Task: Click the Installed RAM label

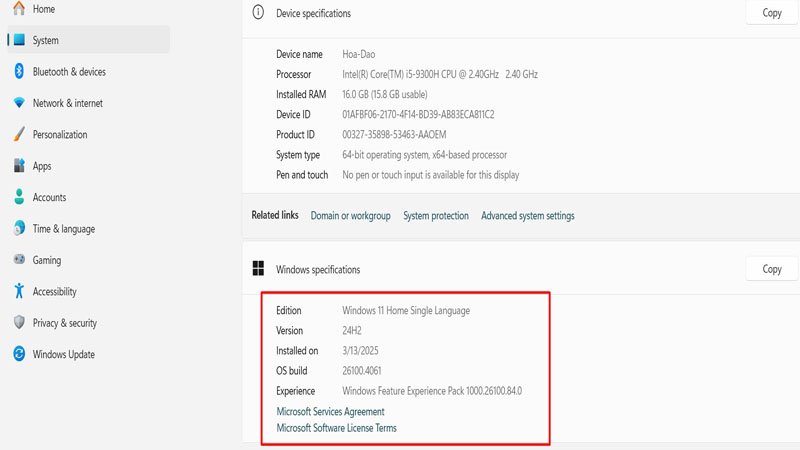Action: (301, 94)
